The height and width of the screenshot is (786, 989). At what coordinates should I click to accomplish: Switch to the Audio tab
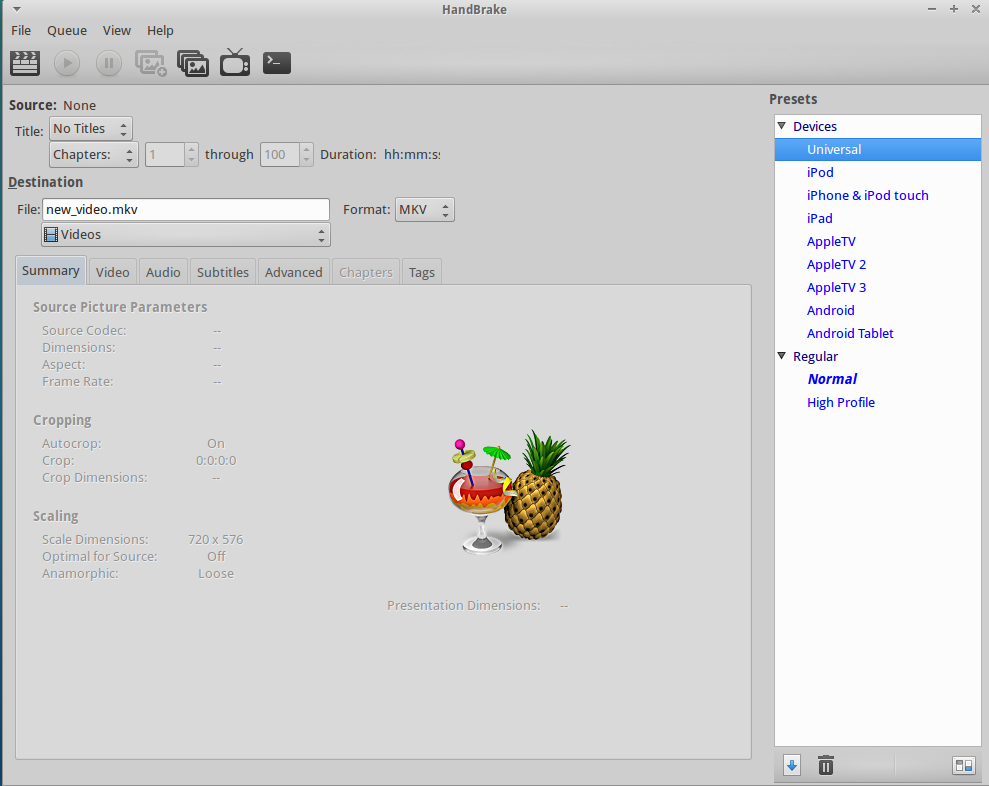(x=163, y=272)
